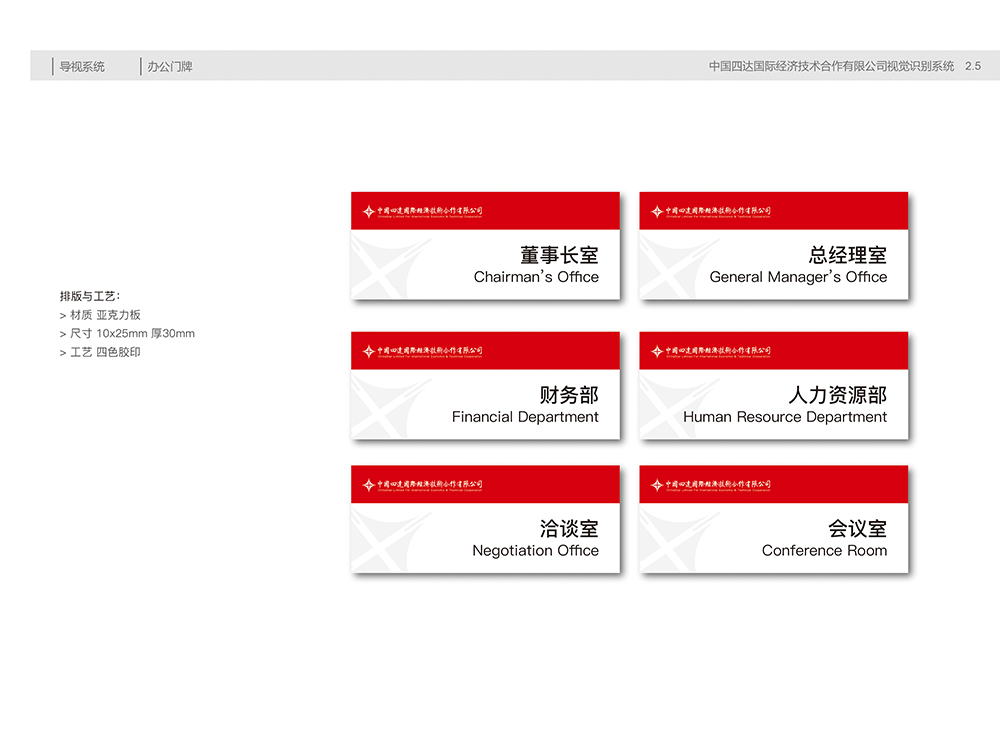Click star logo on Financial Department sign
The width and height of the screenshot is (1000, 737).
pos(369,351)
